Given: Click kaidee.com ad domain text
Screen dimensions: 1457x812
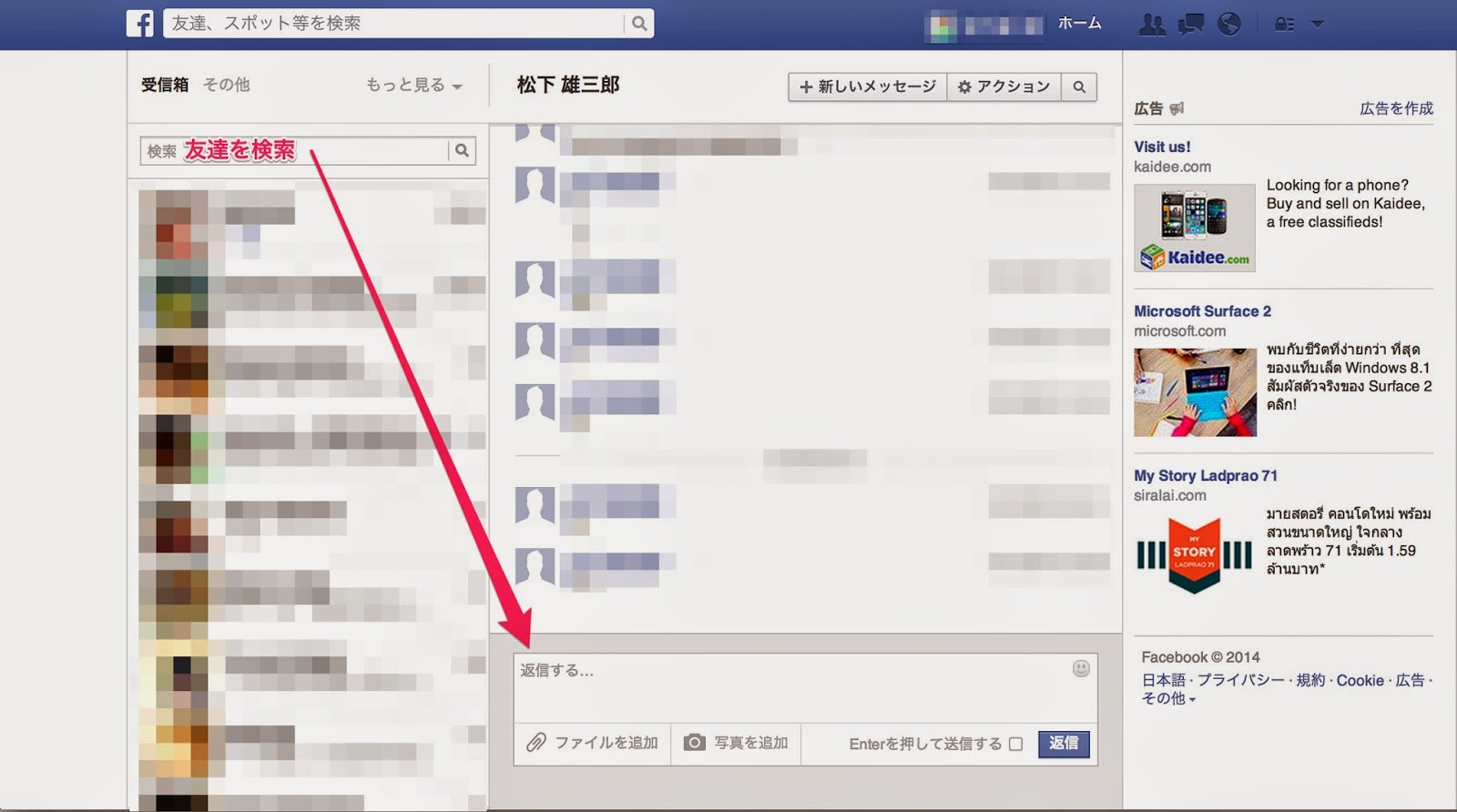Looking at the screenshot, I should coord(1172,167).
